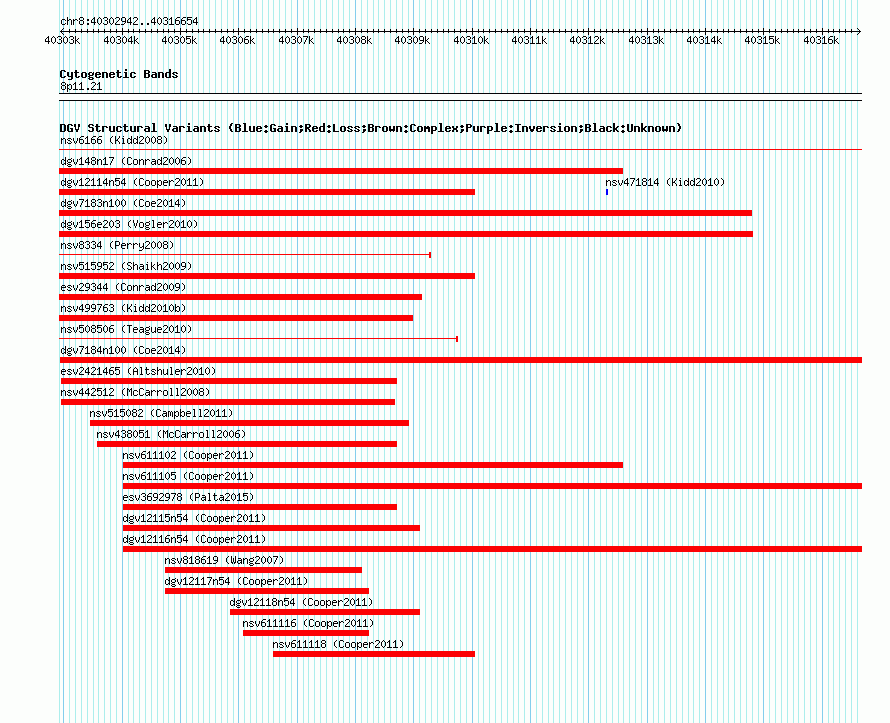The height and width of the screenshot is (723, 890).
Task: Click the blue nsv471814 gain marker
Action: pyautogui.click(x=607, y=192)
